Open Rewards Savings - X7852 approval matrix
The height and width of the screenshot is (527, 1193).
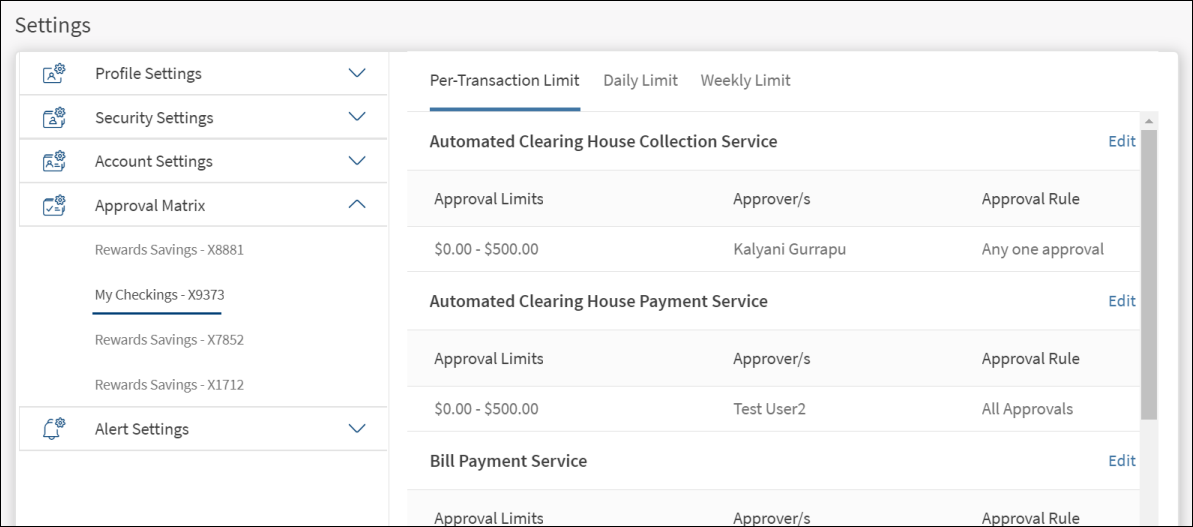pyautogui.click(x=169, y=340)
